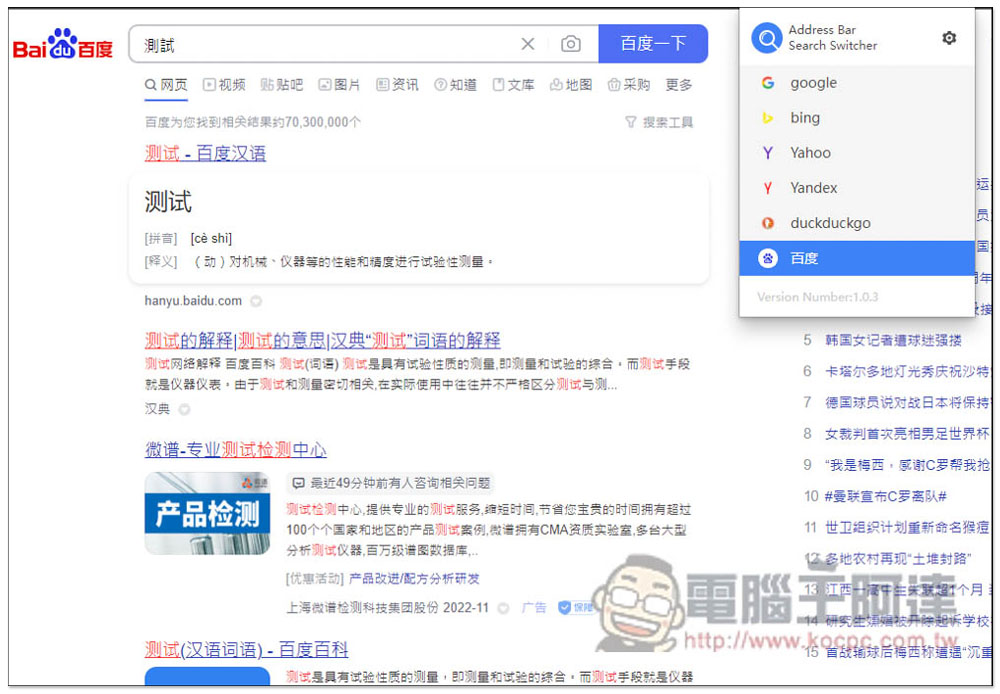Click the icon next to 汉典 source
This screenshot has height=694, width=1000.
[x=184, y=410]
